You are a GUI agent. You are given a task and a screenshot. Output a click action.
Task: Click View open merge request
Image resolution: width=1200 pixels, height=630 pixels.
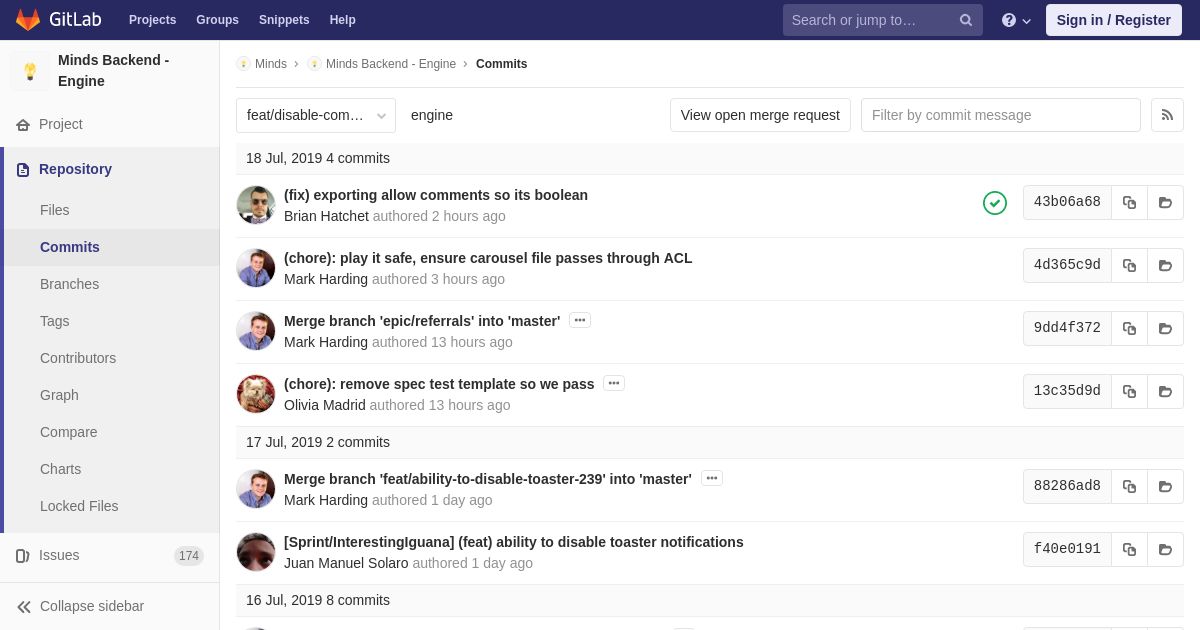[x=760, y=115]
